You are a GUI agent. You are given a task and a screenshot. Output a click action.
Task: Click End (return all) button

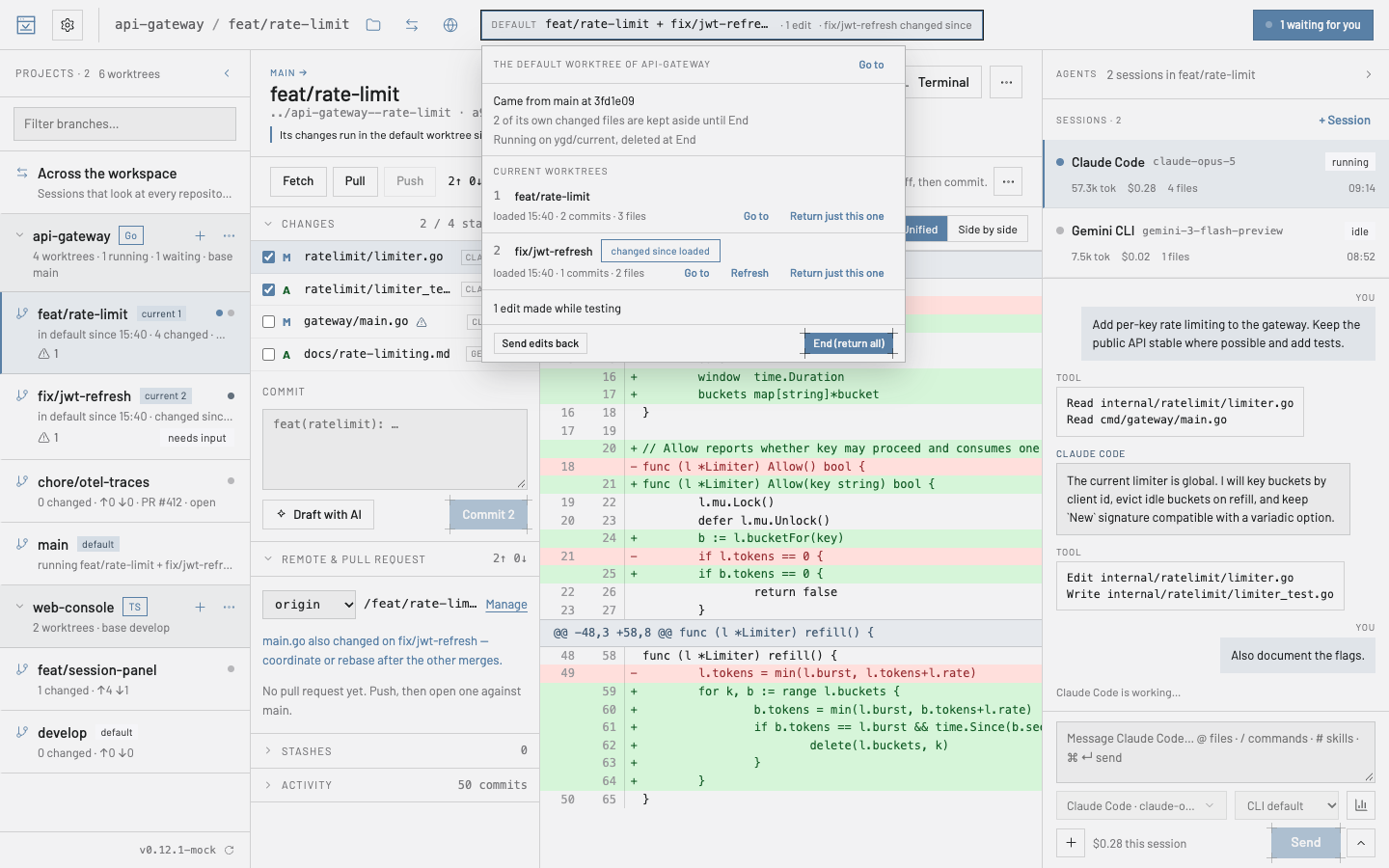[x=849, y=343]
